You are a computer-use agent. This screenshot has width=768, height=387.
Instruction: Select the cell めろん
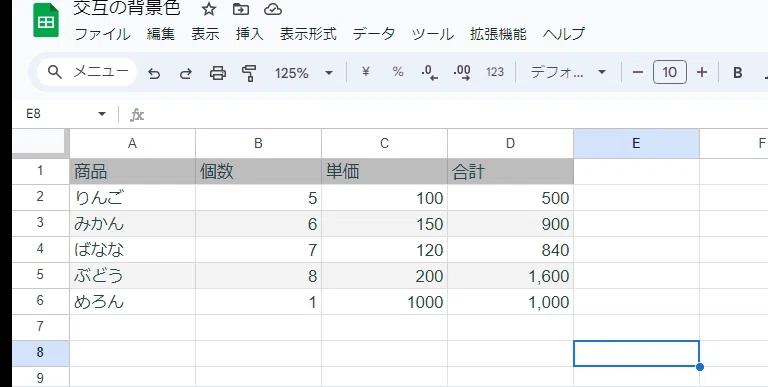click(x=132, y=302)
